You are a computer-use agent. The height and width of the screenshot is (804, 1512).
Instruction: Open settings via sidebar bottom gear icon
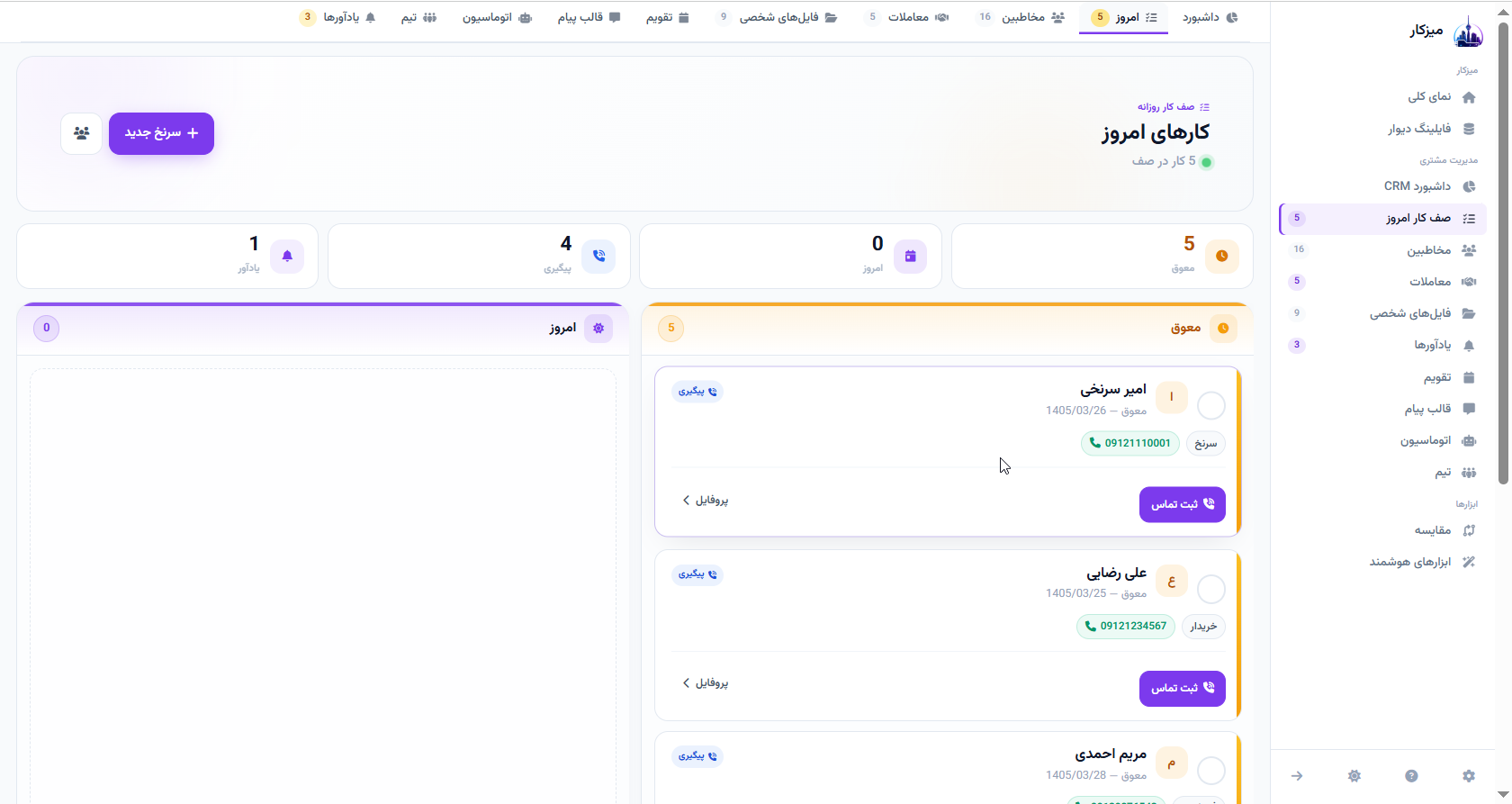click(x=1469, y=776)
